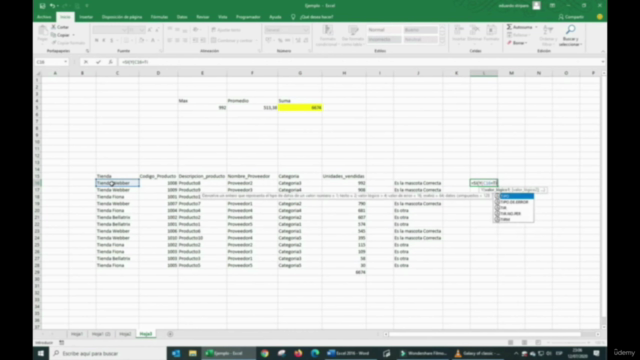Open the Name Box dropdown arrow
Viewport: 640px width, 360px height.
coord(65,62)
